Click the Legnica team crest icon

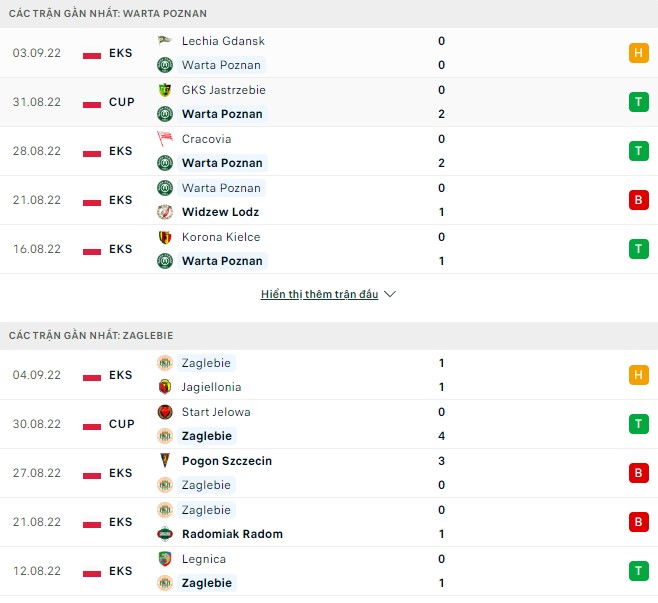[x=165, y=559]
